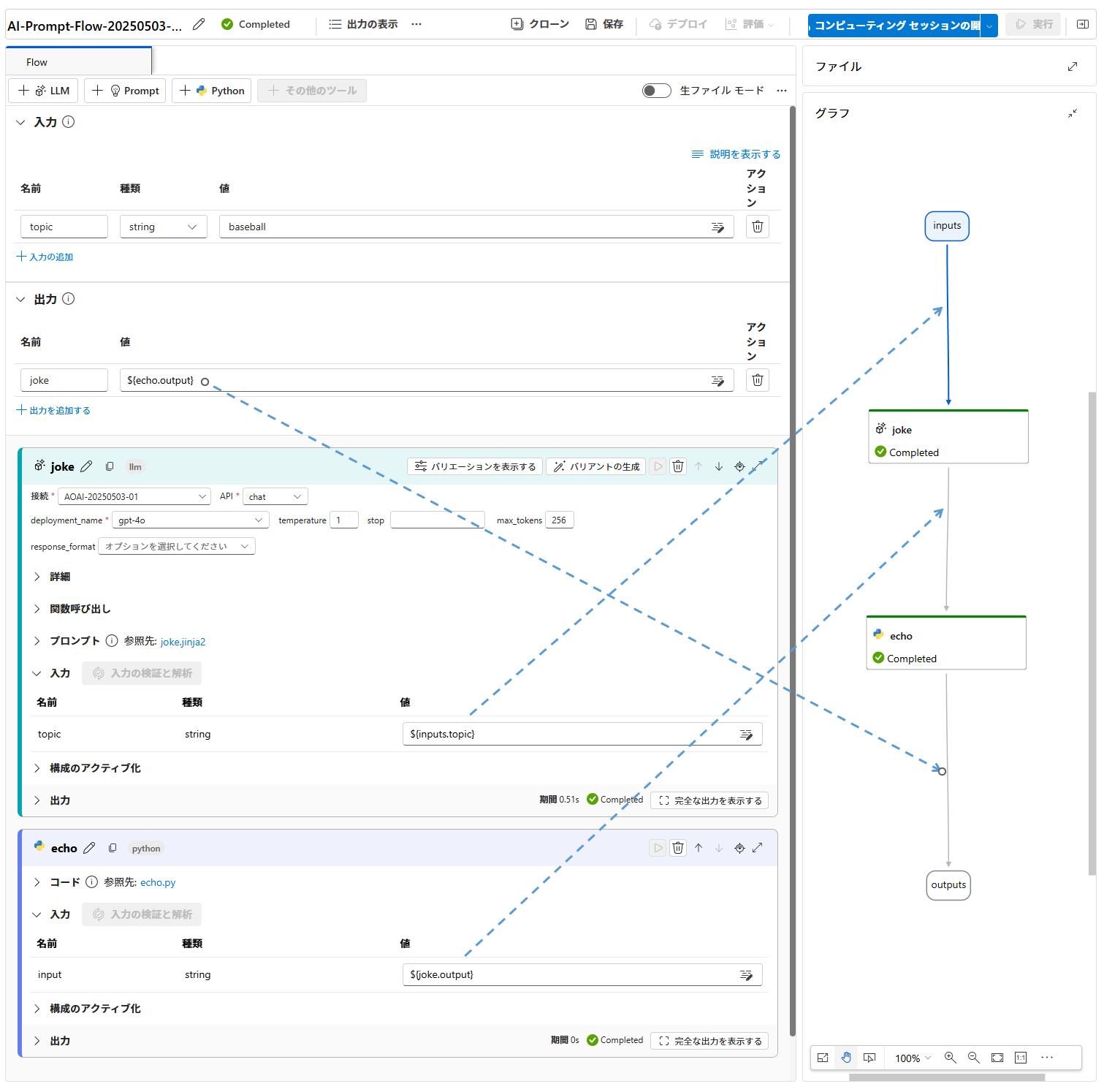Add a new LLM node
Viewport: 1104px width, 1092px height.
43,90
